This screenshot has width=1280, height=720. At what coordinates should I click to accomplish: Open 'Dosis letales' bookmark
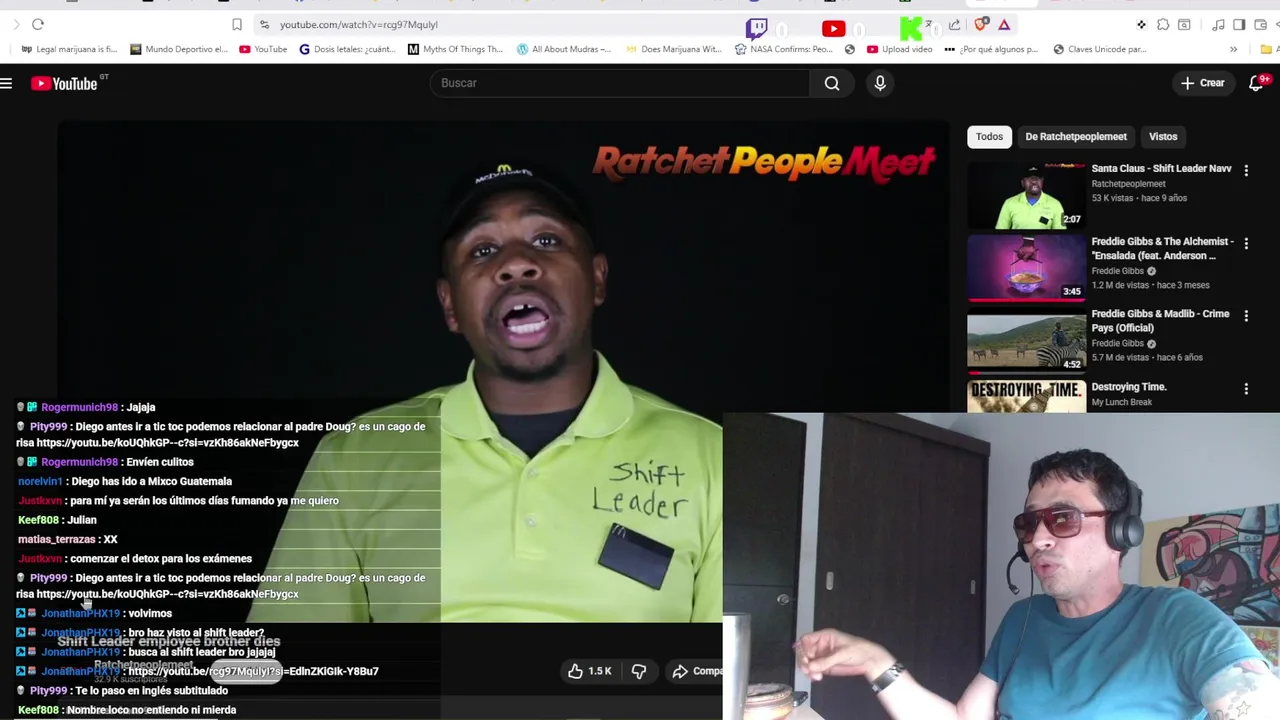click(346, 49)
